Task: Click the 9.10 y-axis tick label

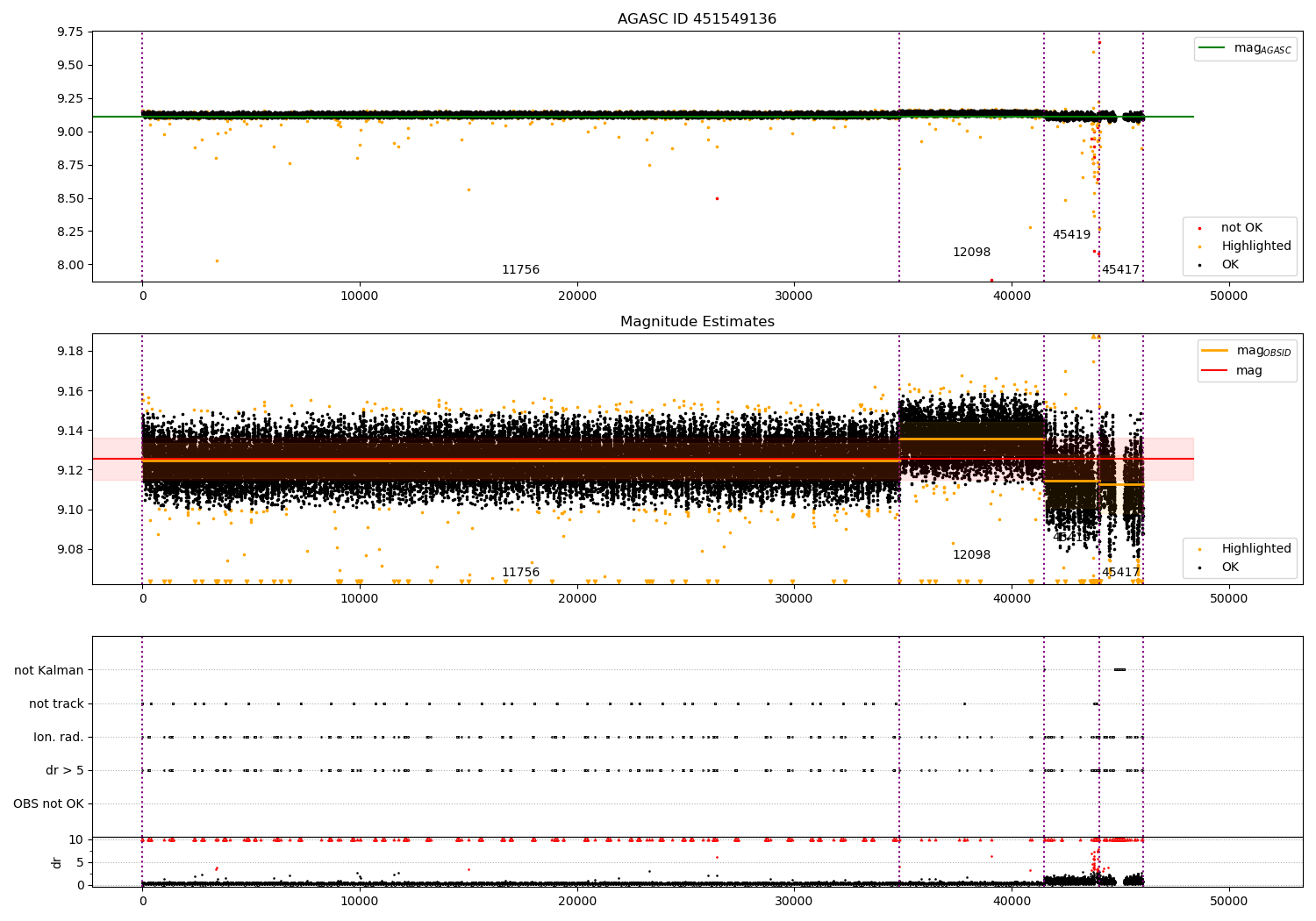Action: (x=70, y=510)
